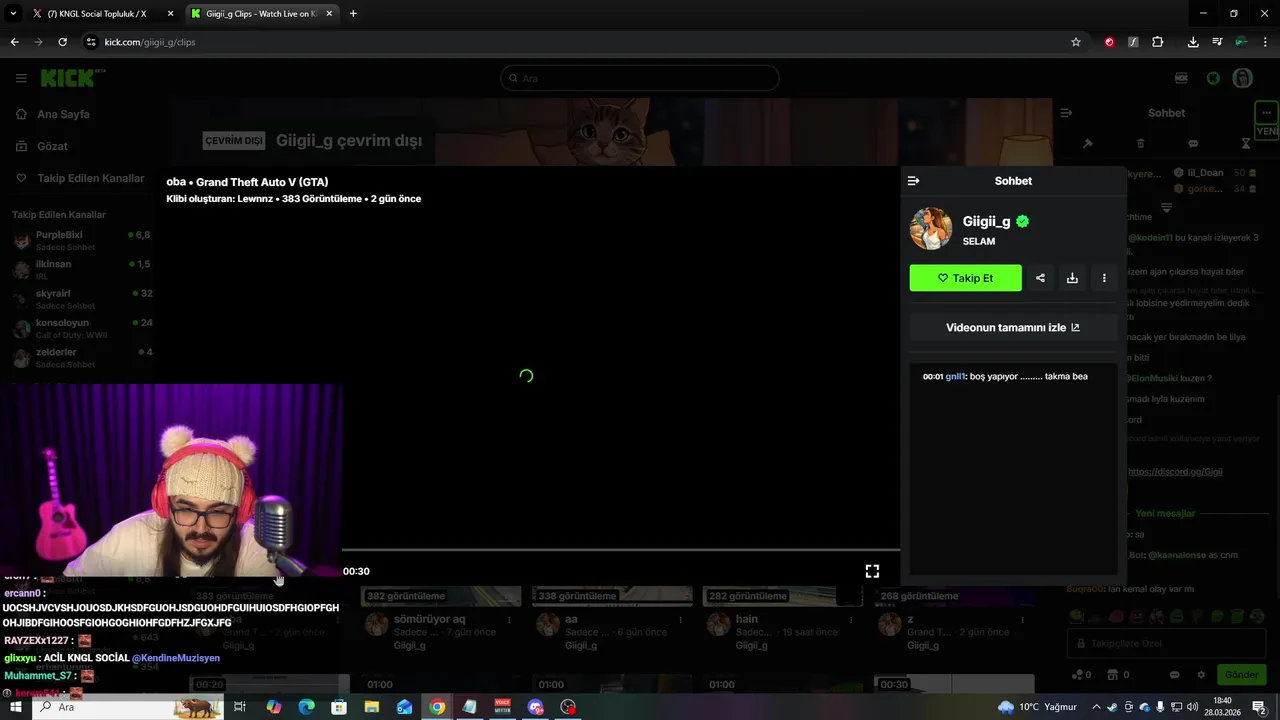Click the chat bubble icon beside the settings gear
Image resolution: width=1280 pixels, height=720 pixels.
point(1175,675)
